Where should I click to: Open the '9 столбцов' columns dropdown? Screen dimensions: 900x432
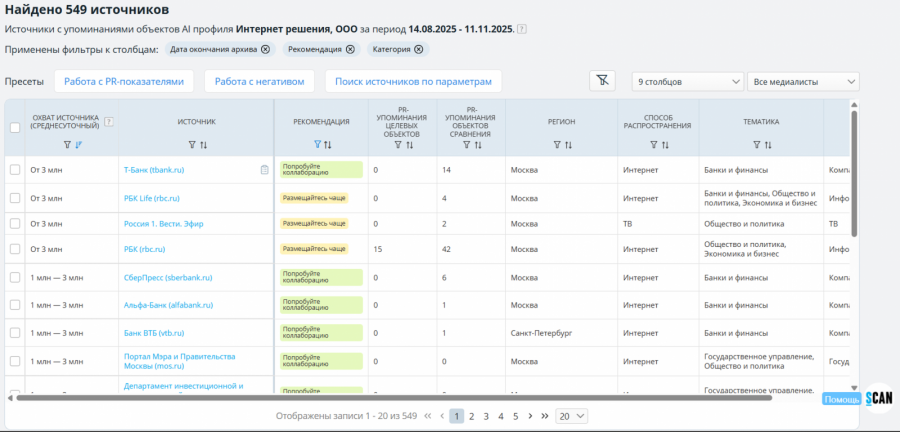point(686,81)
